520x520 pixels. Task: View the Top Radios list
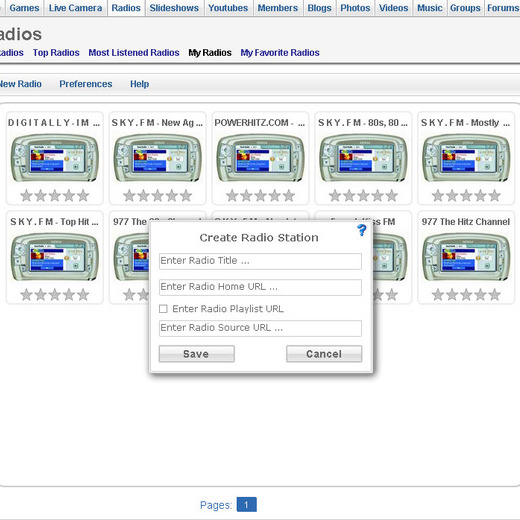click(x=56, y=53)
